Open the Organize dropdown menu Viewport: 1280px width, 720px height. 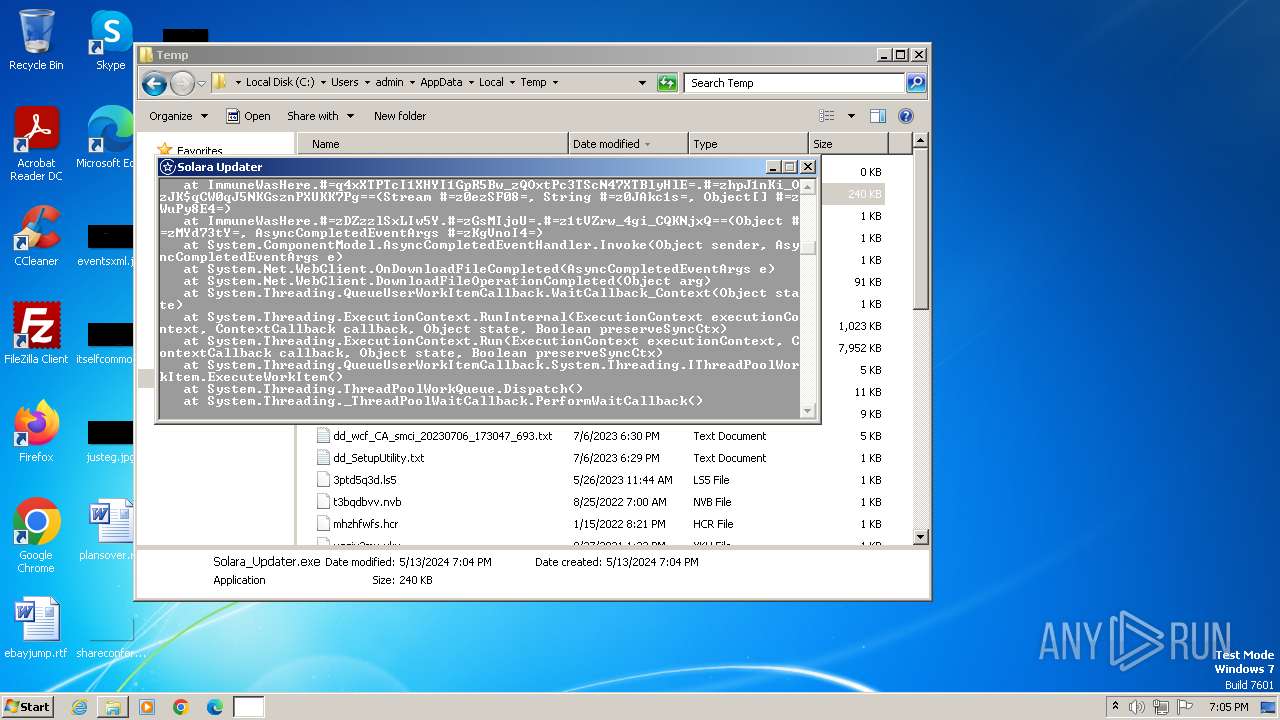178,116
